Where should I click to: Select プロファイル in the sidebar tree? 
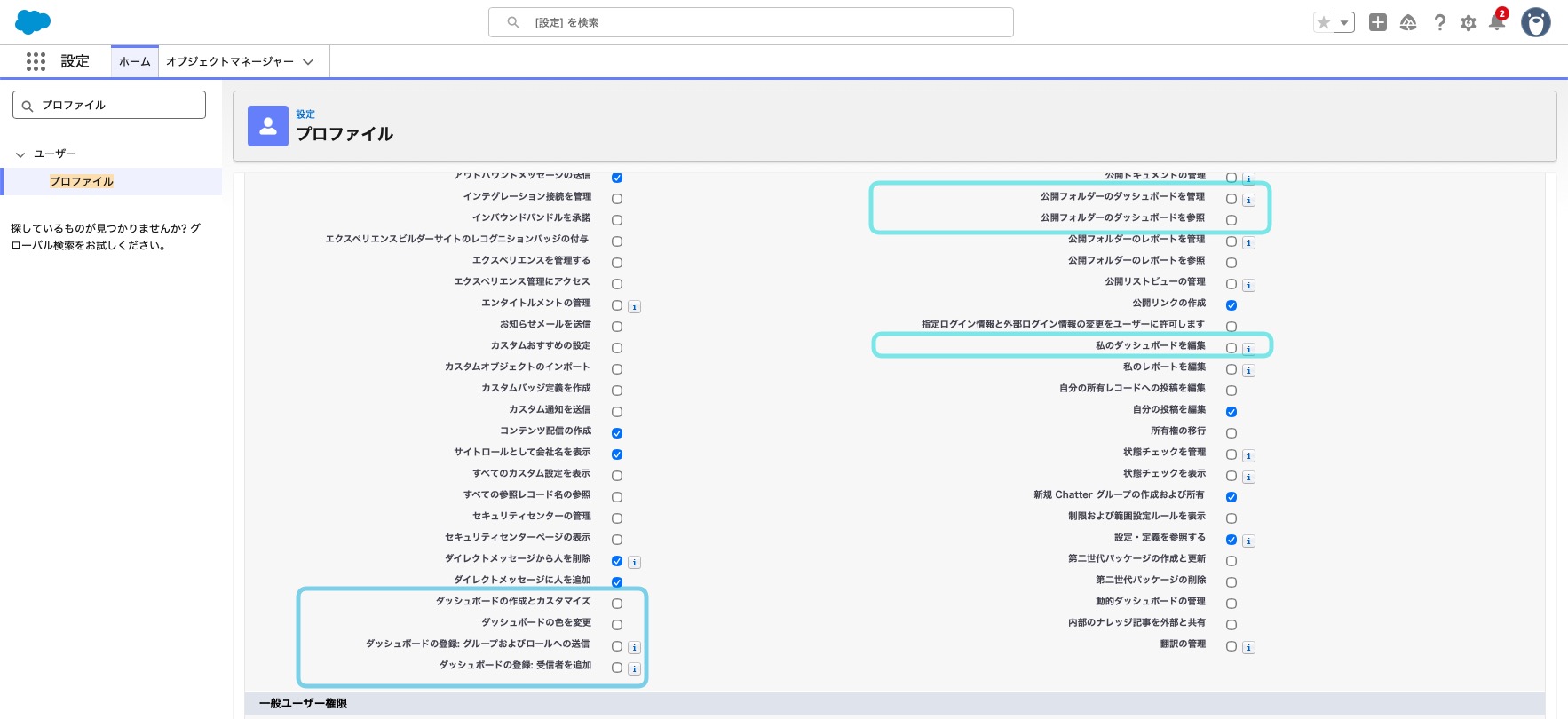(x=82, y=181)
